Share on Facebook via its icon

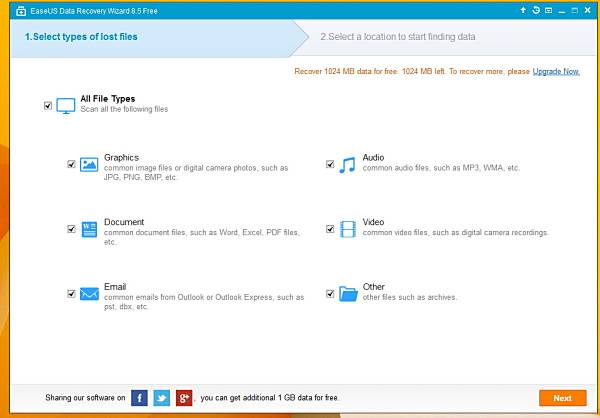point(139,398)
